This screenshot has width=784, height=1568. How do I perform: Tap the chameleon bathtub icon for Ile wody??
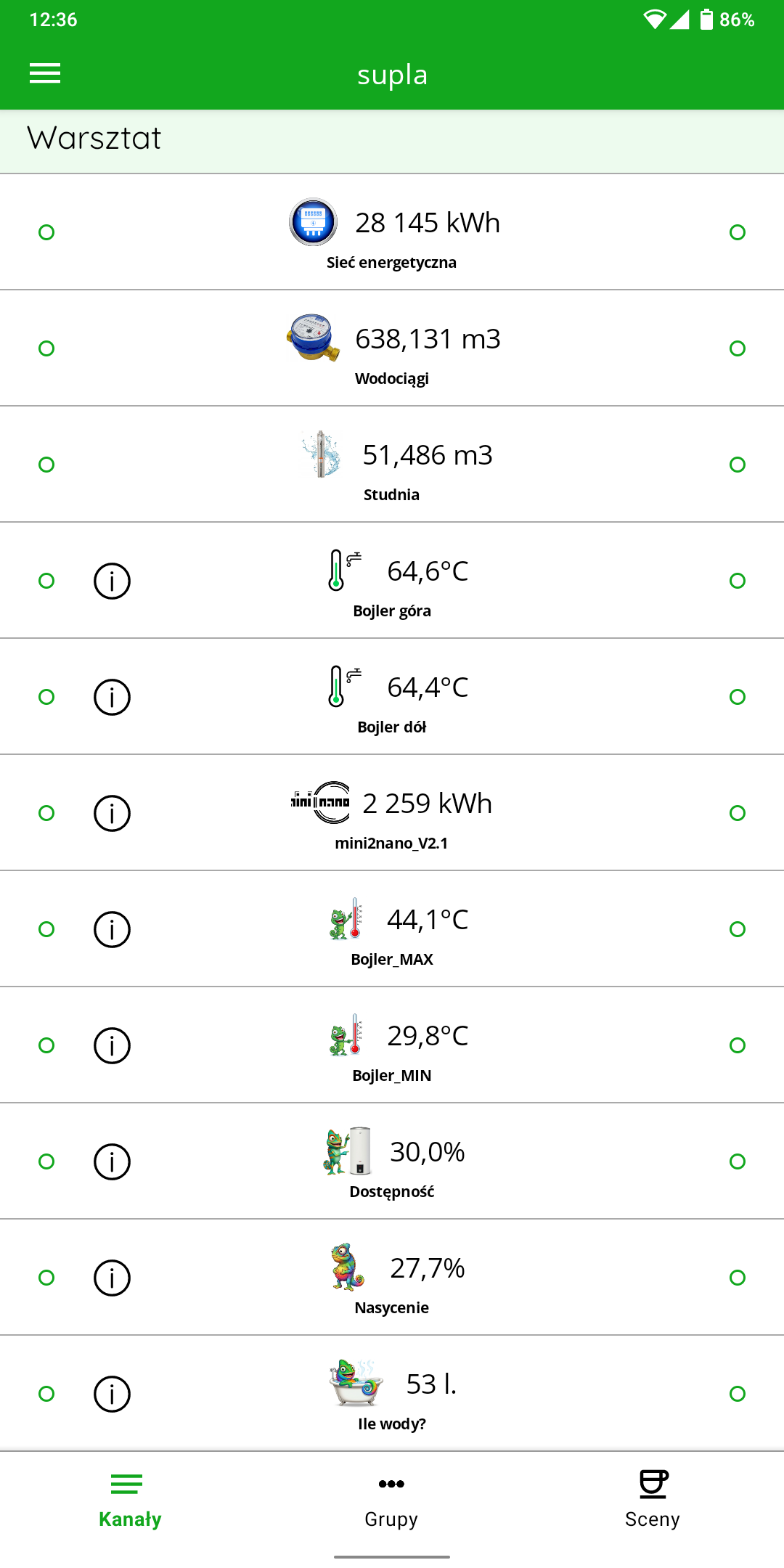click(356, 1383)
